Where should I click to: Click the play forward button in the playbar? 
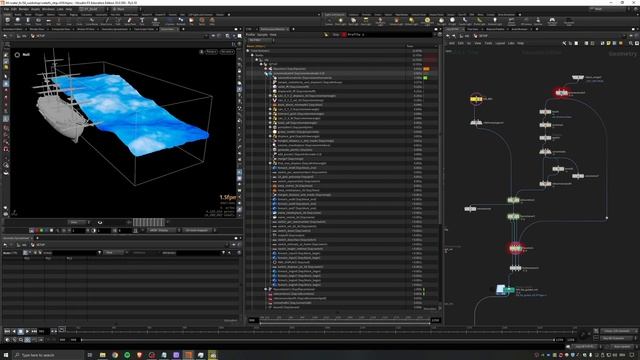click(27, 331)
